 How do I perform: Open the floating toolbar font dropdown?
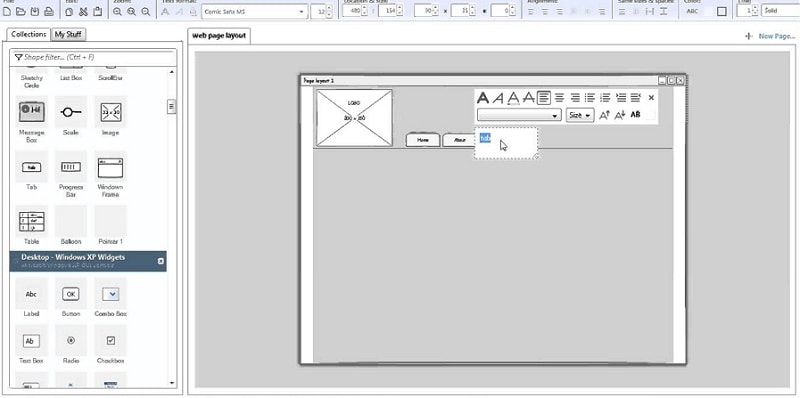519,115
